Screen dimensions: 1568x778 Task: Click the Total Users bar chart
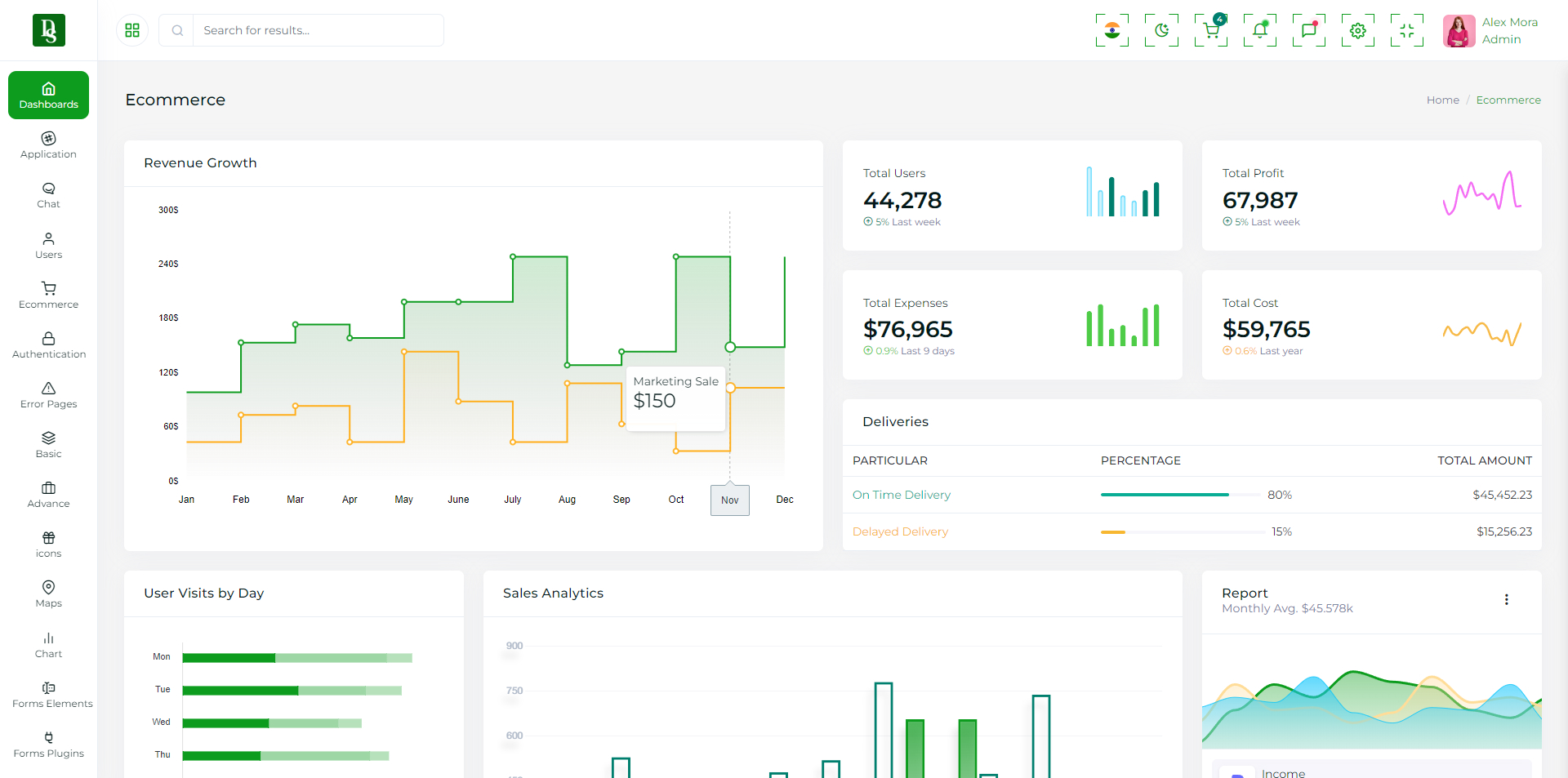tap(1122, 192)
